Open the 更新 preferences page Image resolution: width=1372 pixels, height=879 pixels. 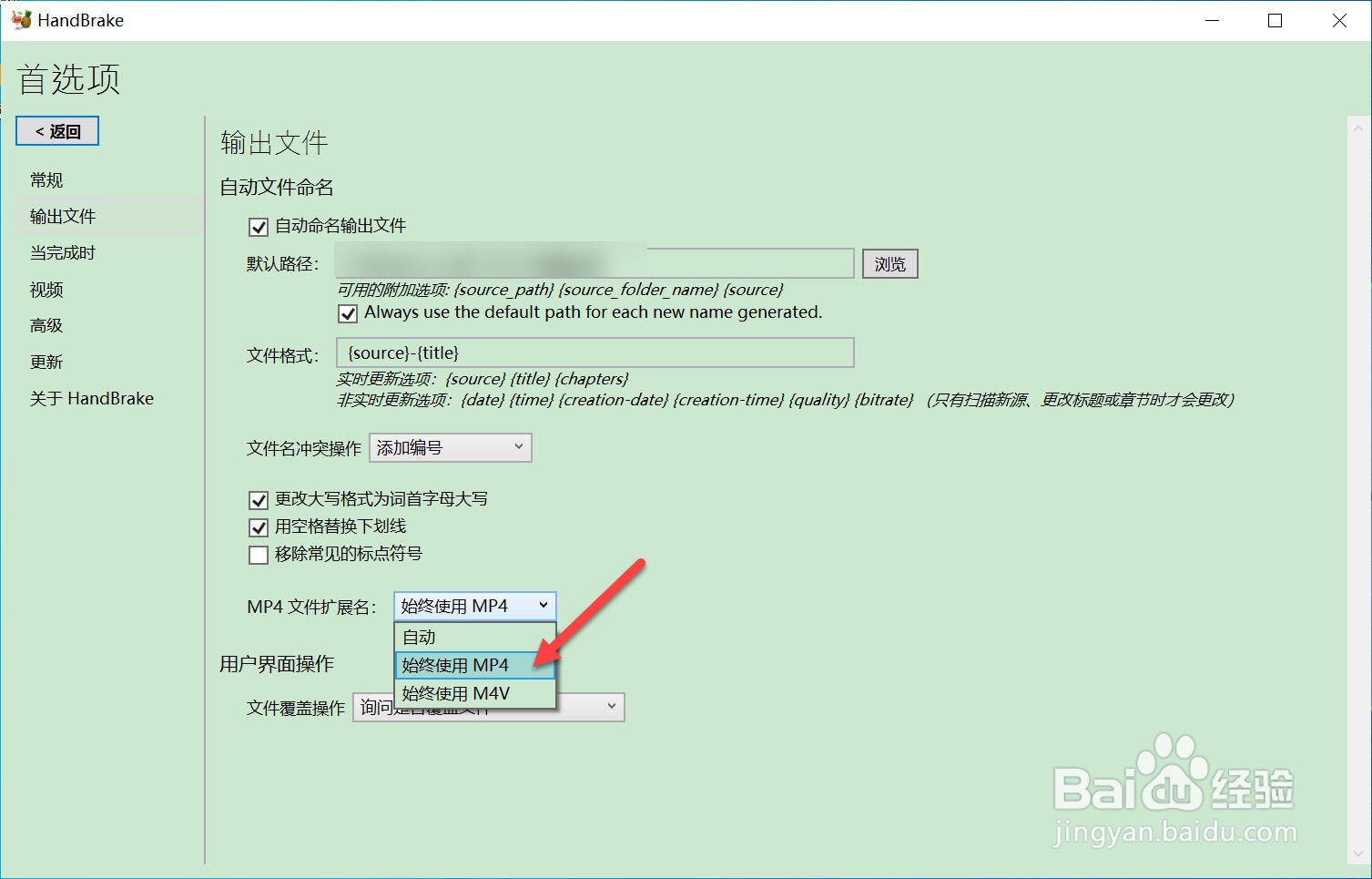pos(46,363)
